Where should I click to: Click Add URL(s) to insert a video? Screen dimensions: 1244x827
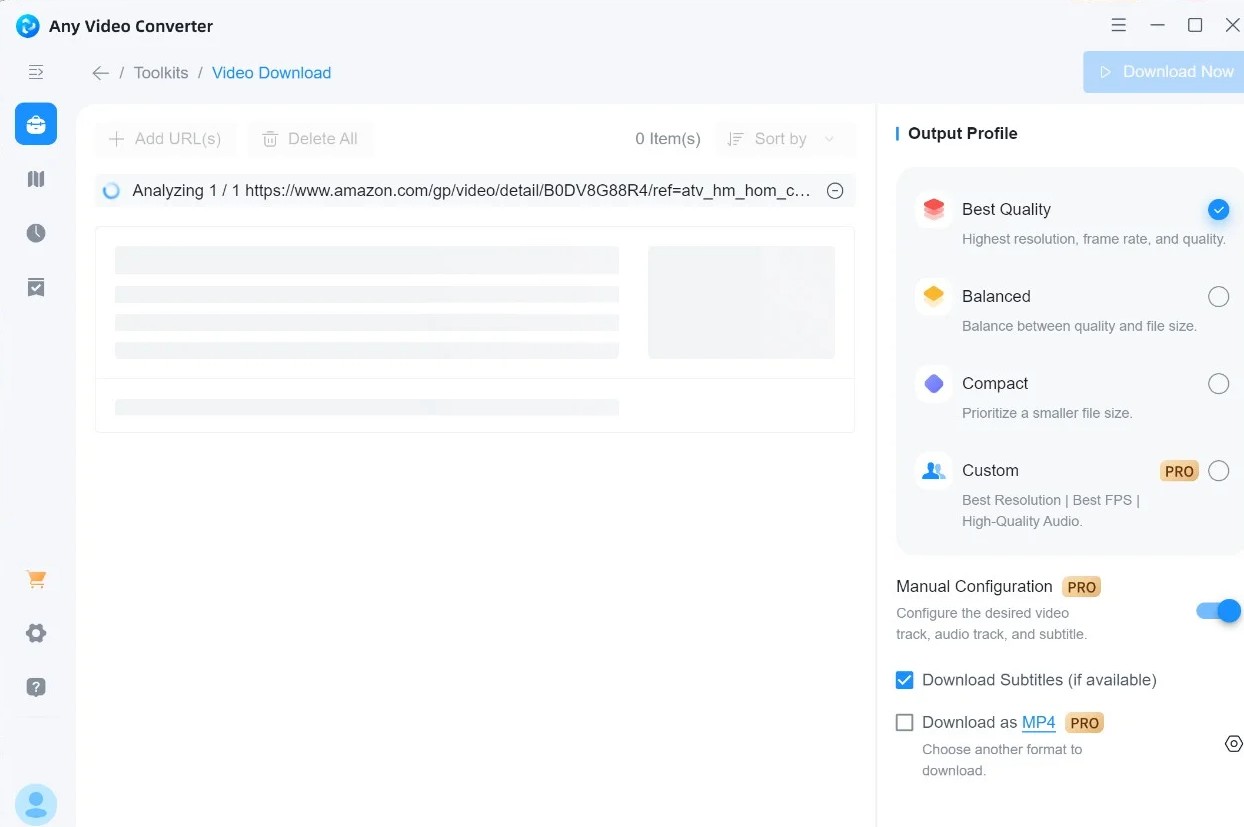(164, 139)
